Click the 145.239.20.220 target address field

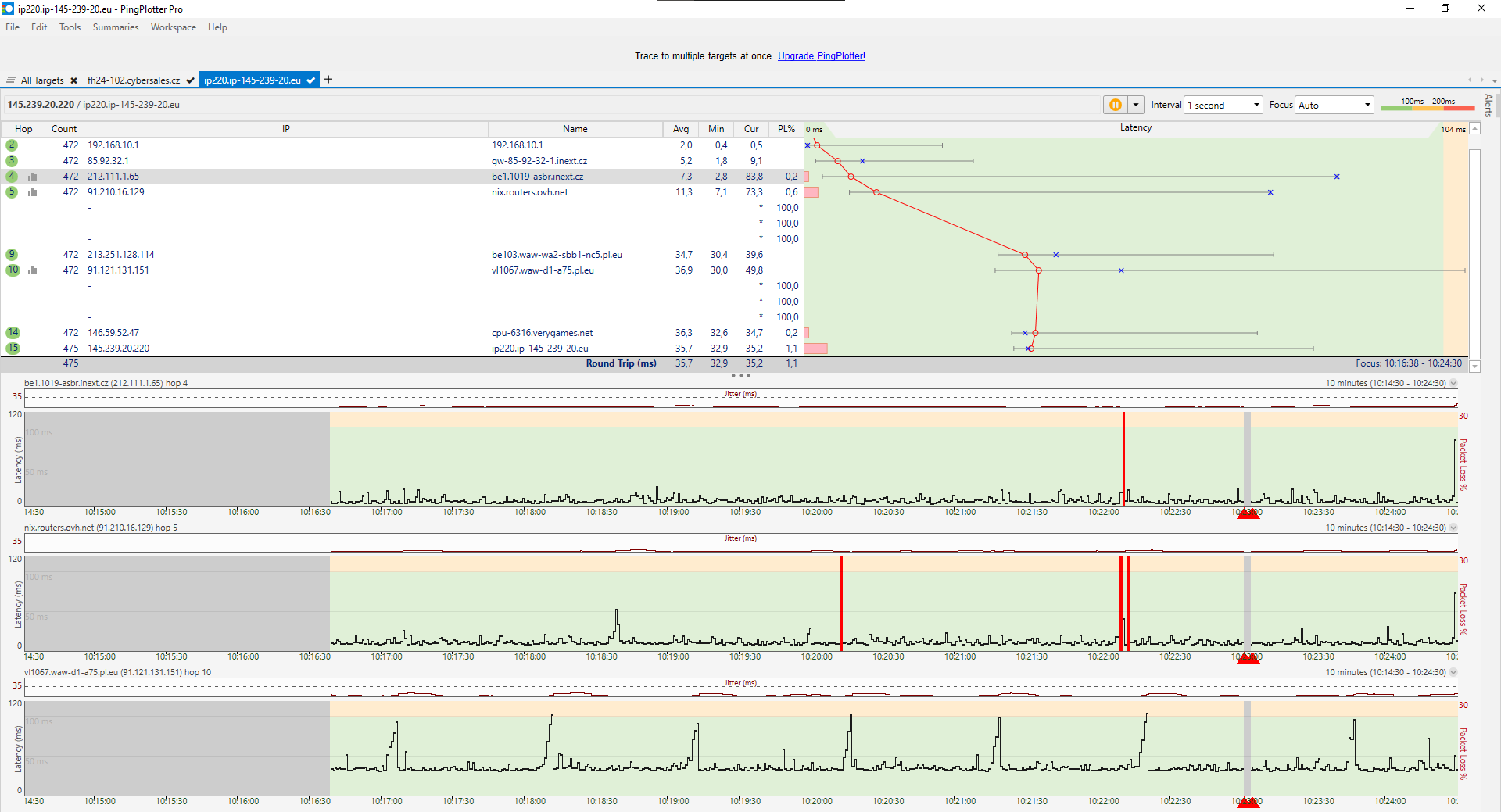point(41,105)
